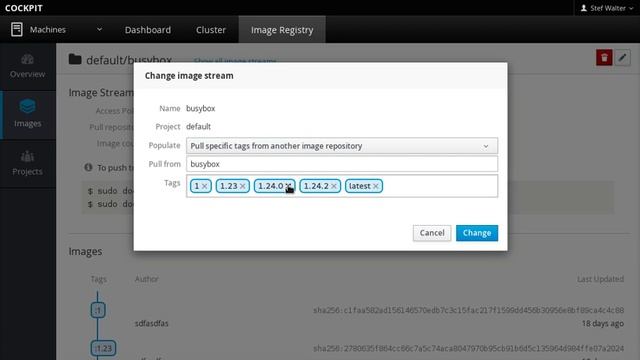Remove the latest tag
This screenshot has width=640, height=360.
(376, 187)
